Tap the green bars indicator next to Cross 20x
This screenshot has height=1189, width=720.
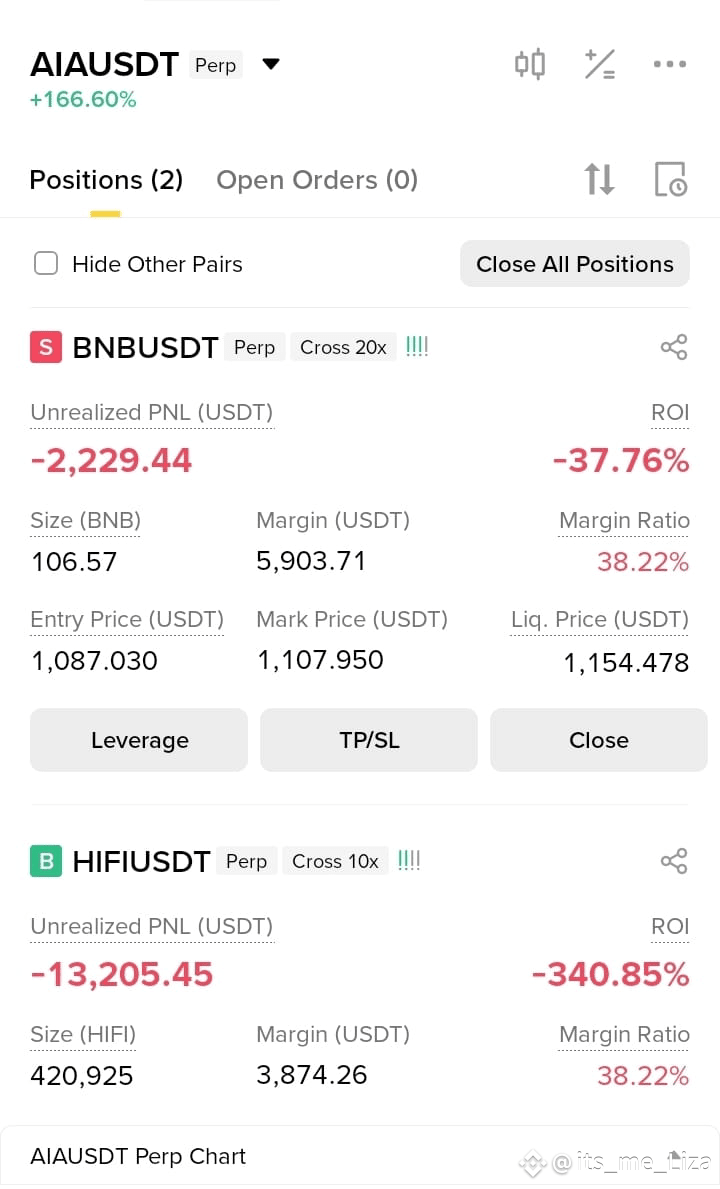417,347
